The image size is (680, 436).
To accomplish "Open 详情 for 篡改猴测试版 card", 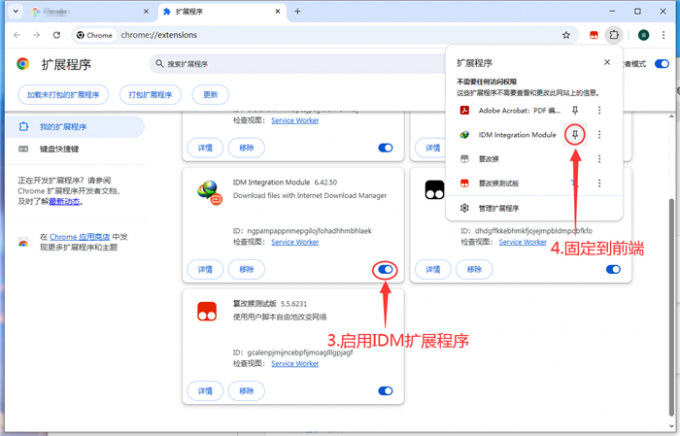I will click(x=205, y=391).
